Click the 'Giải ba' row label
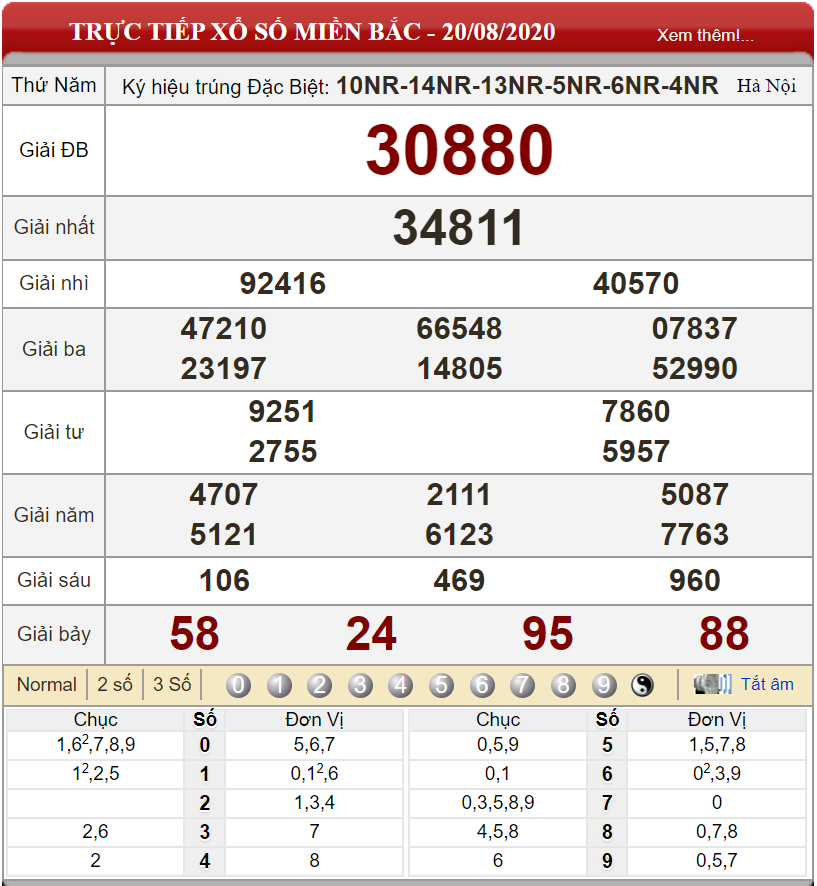This screenshot has height=886, width=817. point(54,349)
